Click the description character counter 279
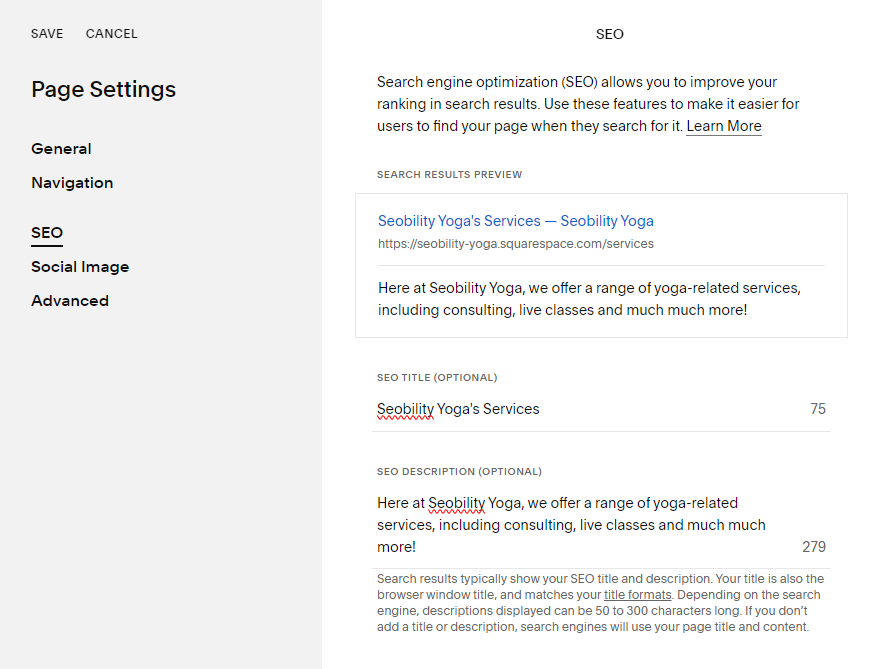Screen dimensions: 880x669 pyautogui.click(x=814, y=547)
